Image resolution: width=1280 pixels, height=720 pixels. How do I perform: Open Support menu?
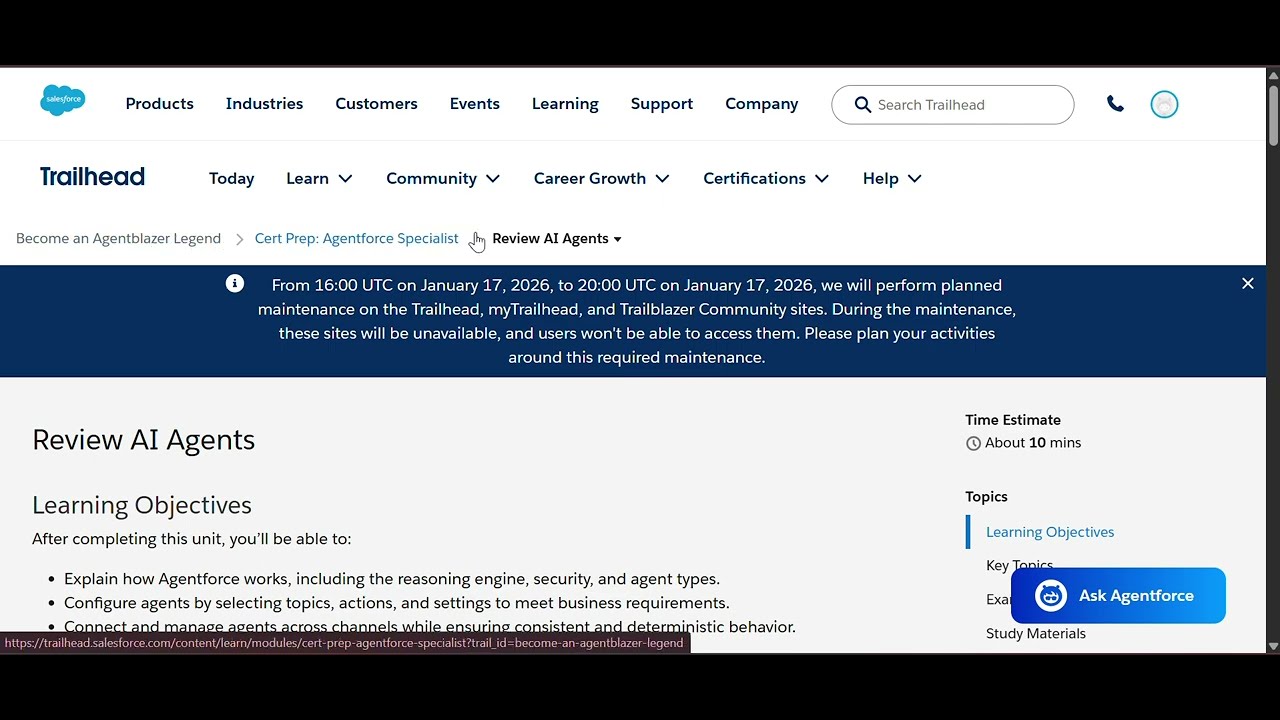[661, 104]
